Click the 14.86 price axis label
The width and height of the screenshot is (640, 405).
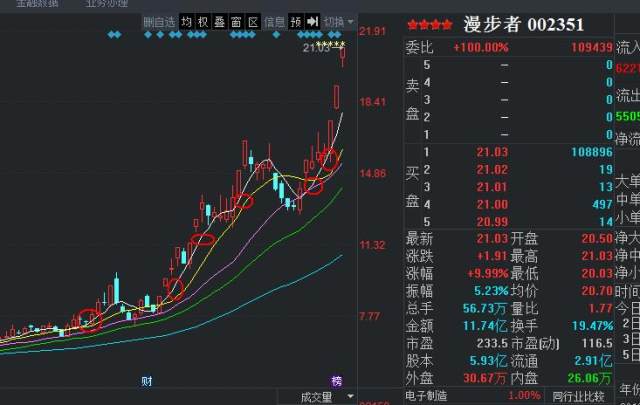tap(372, 174)
